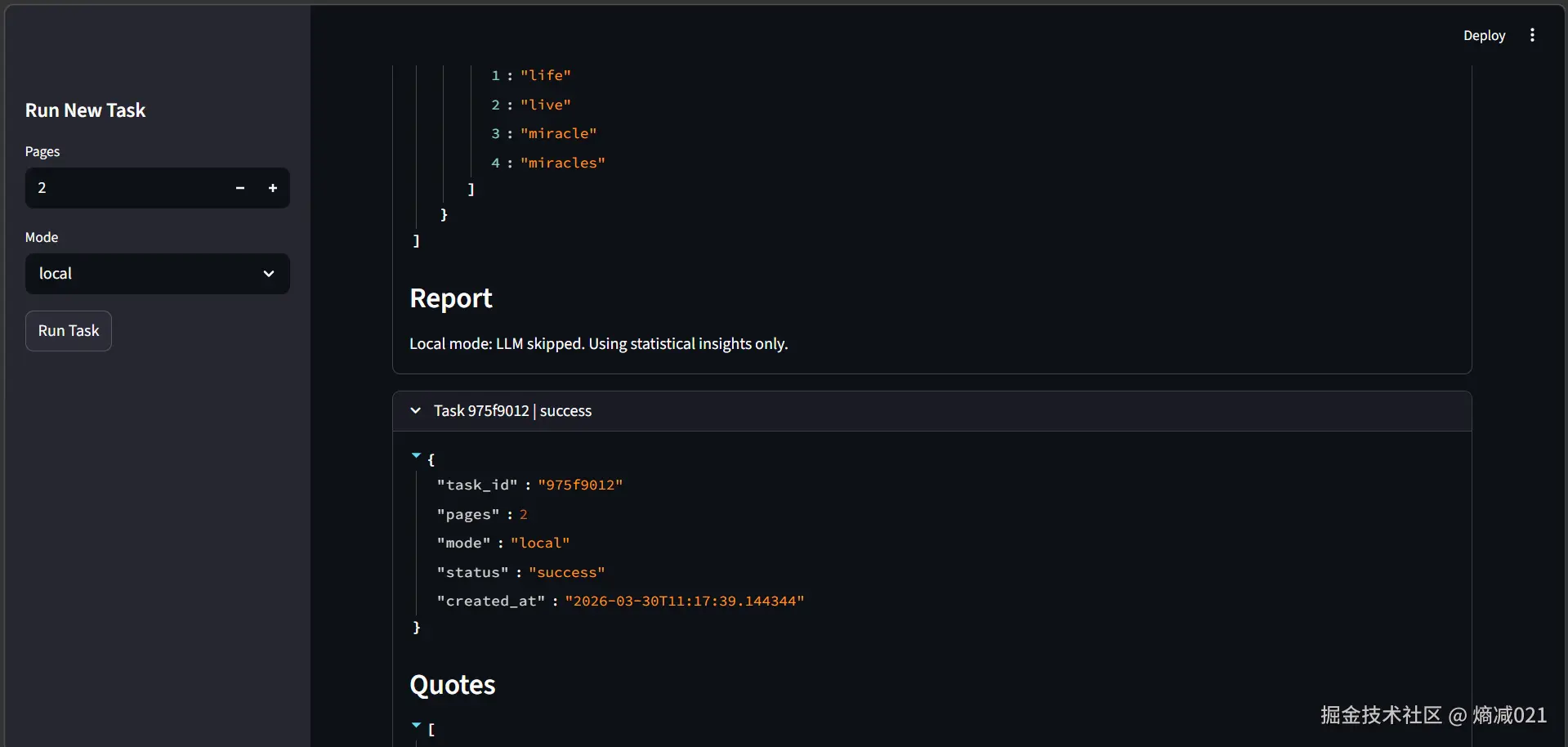Click the "mode" value "local" in JSON
This screenshot has width=1568, height=747.
pos(540,543)
